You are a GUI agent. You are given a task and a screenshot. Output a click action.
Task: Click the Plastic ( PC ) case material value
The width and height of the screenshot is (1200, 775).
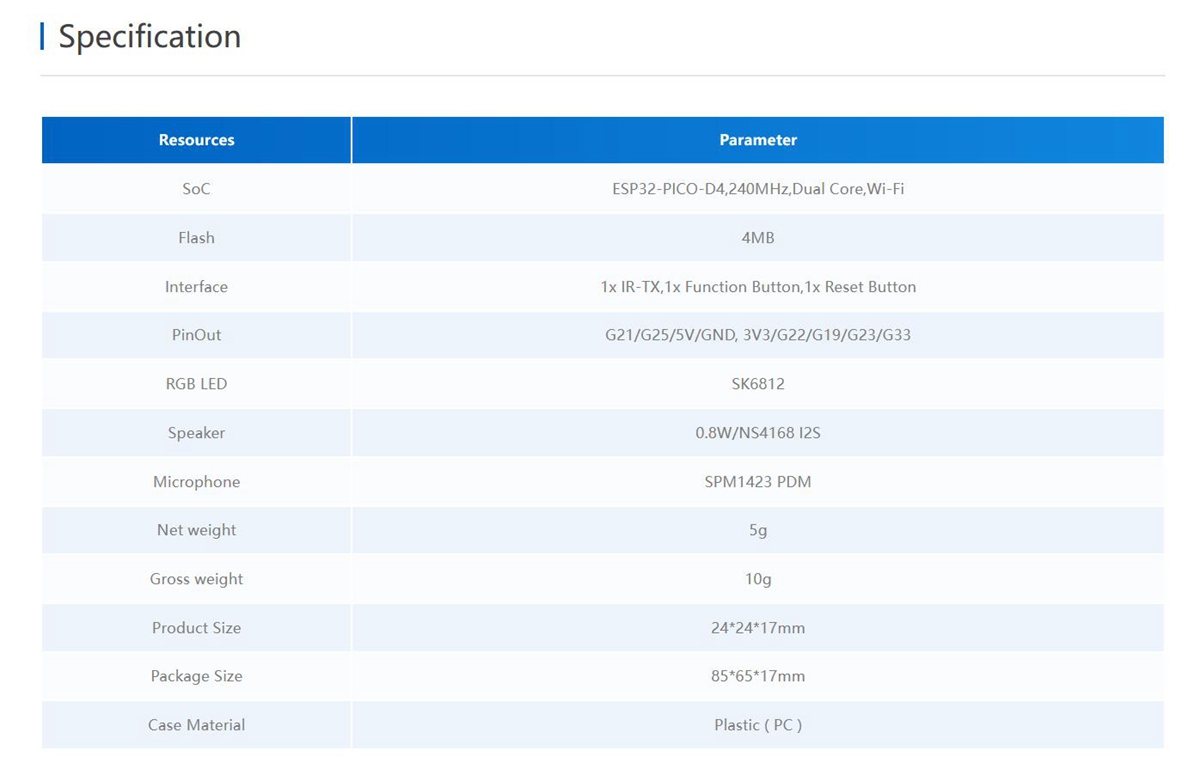tap(758, 725)
